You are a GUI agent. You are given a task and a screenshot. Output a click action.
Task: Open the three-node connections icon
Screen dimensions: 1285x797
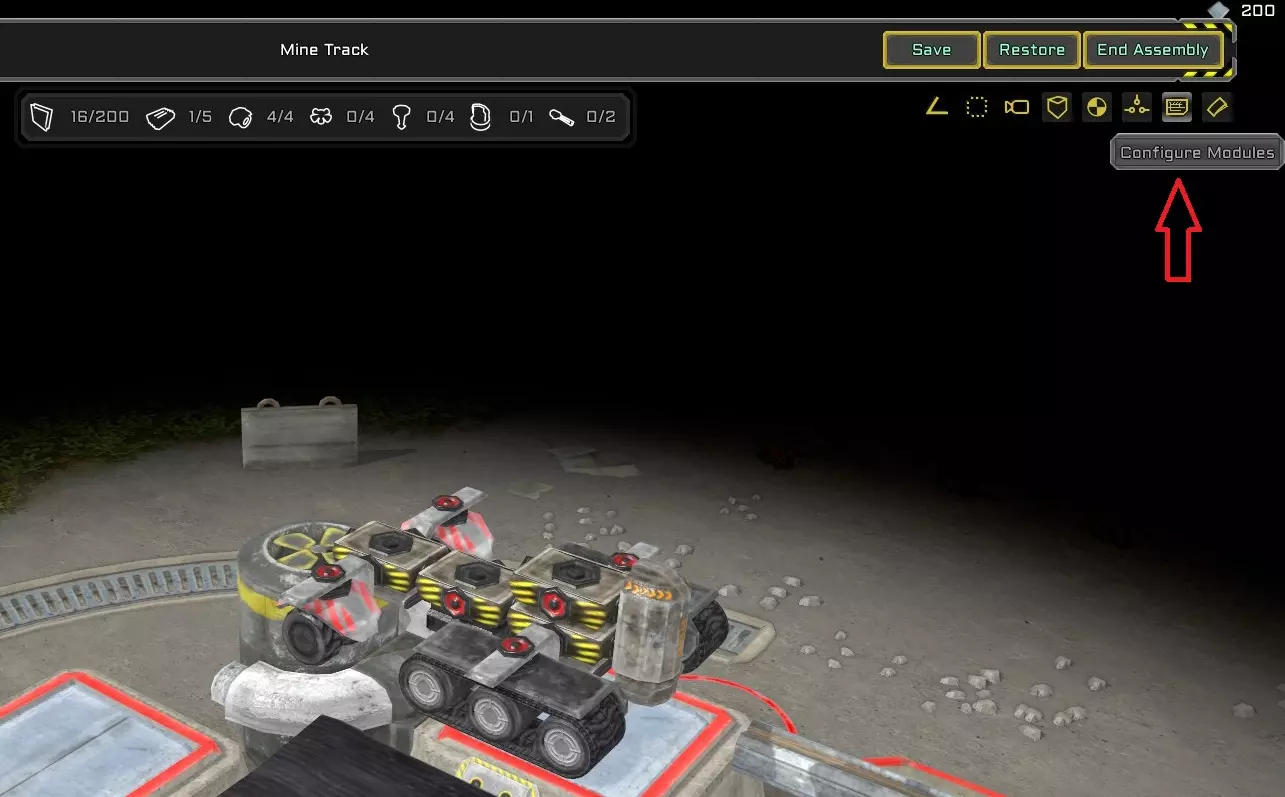[1137, 107]
